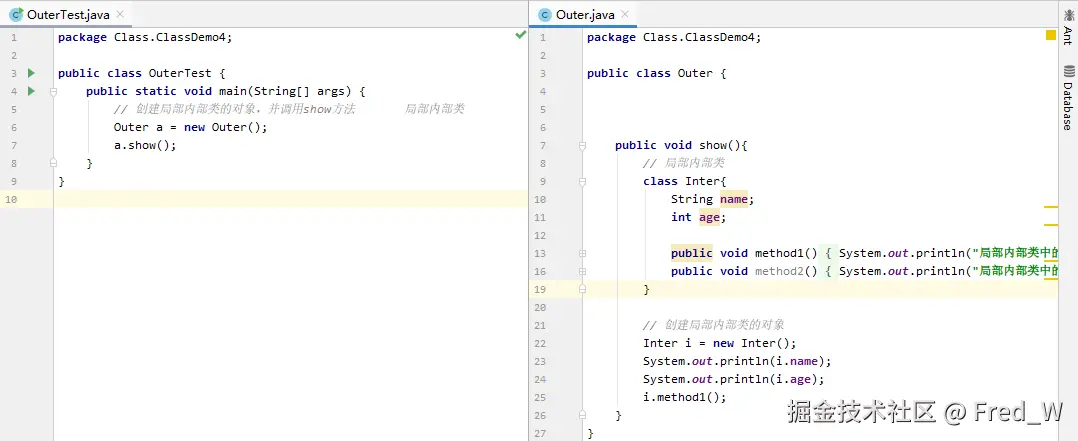This screenshot has width=1078, height=441.
Task: Close the Outer.java tab
Action: (x=626, y=14)
